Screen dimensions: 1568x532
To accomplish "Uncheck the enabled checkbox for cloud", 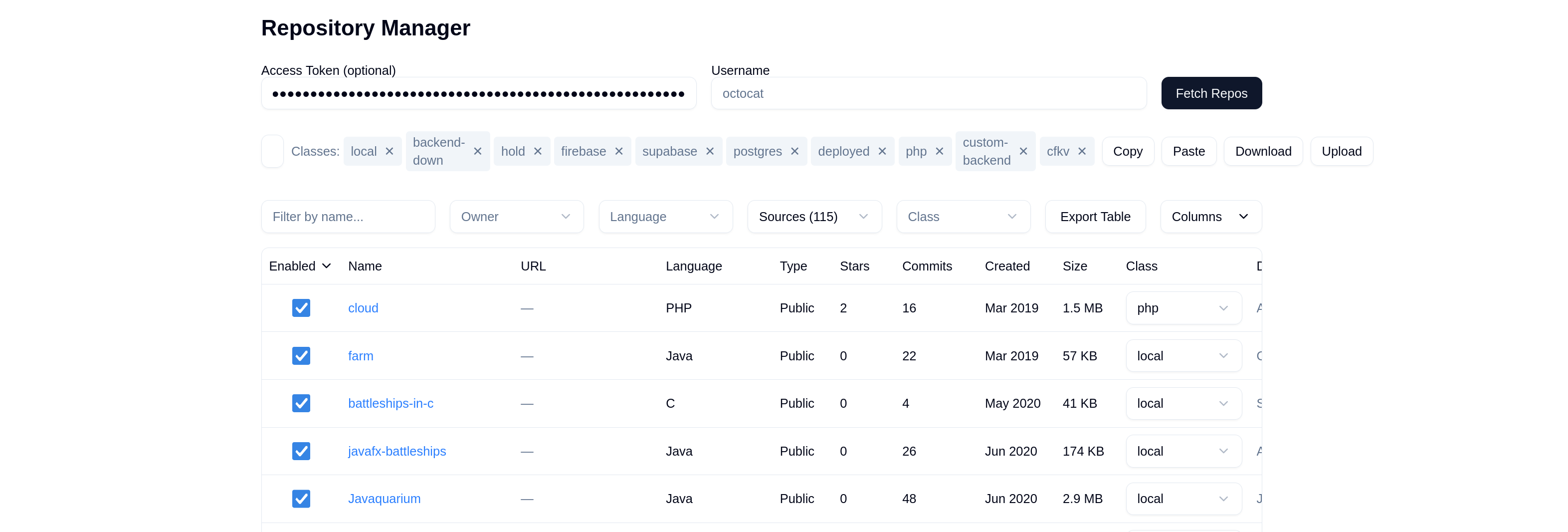I will [x=301, y=308].
